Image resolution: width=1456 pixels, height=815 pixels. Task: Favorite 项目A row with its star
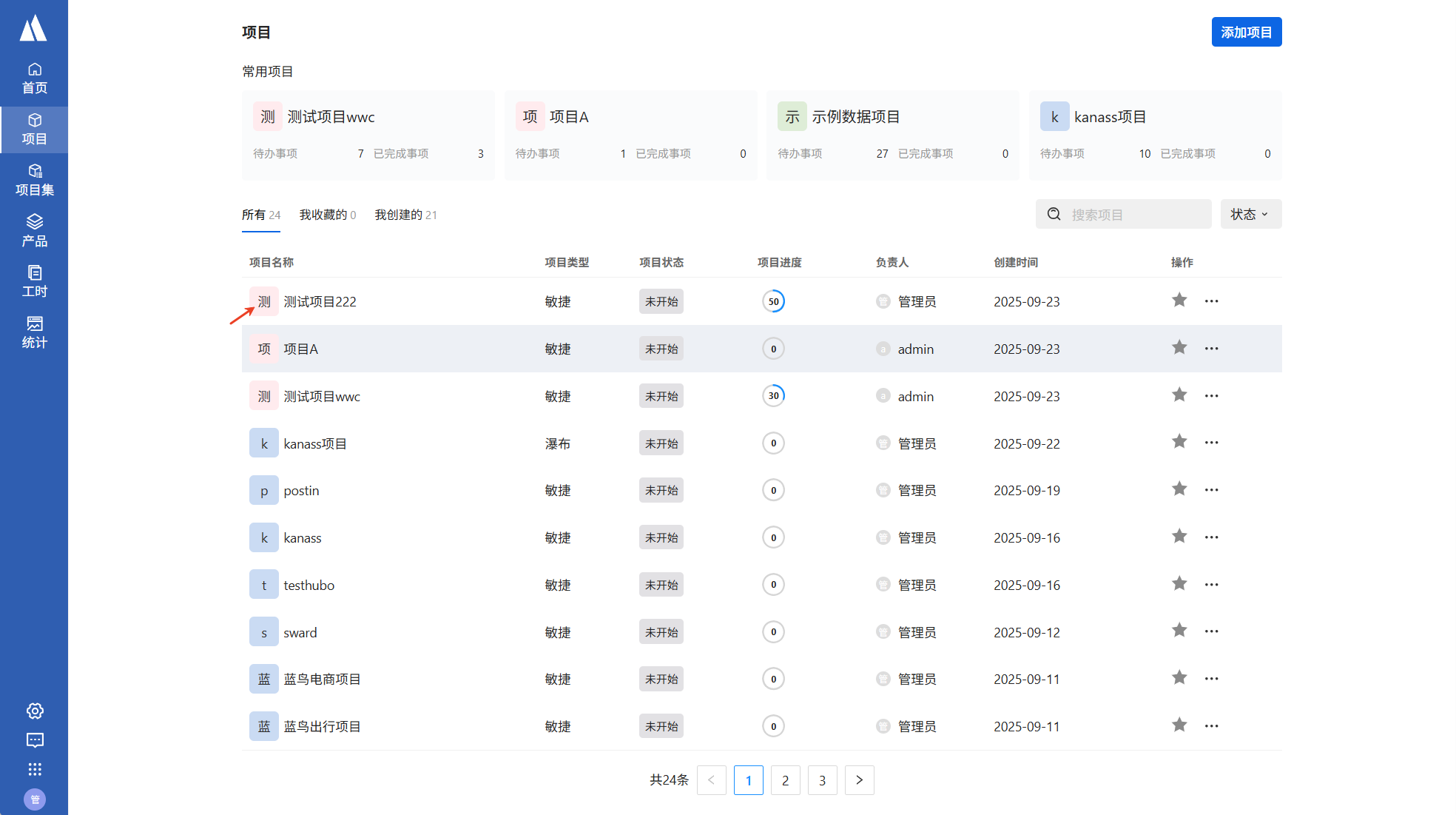(1179, 347)
